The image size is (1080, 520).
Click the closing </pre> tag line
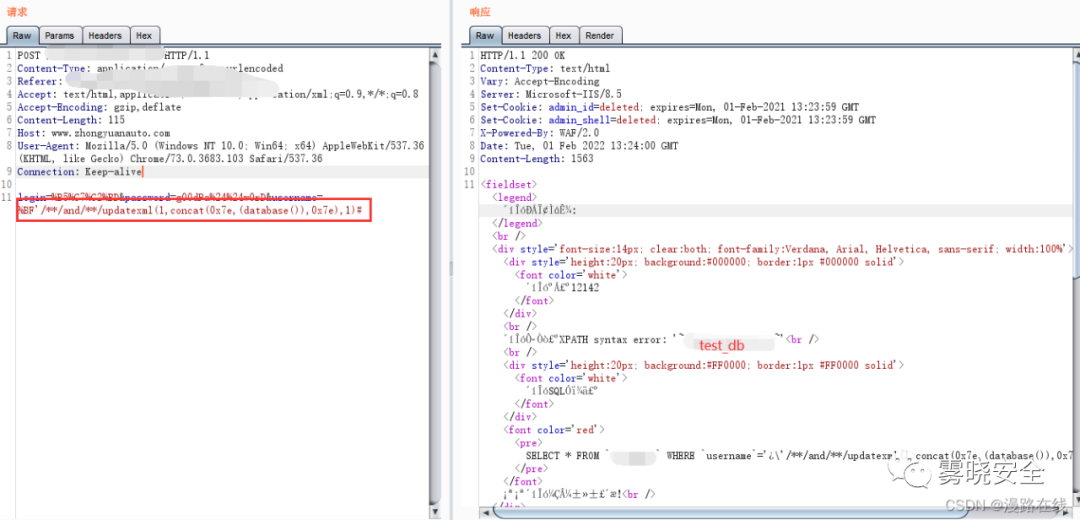click(x=530, y=468)
